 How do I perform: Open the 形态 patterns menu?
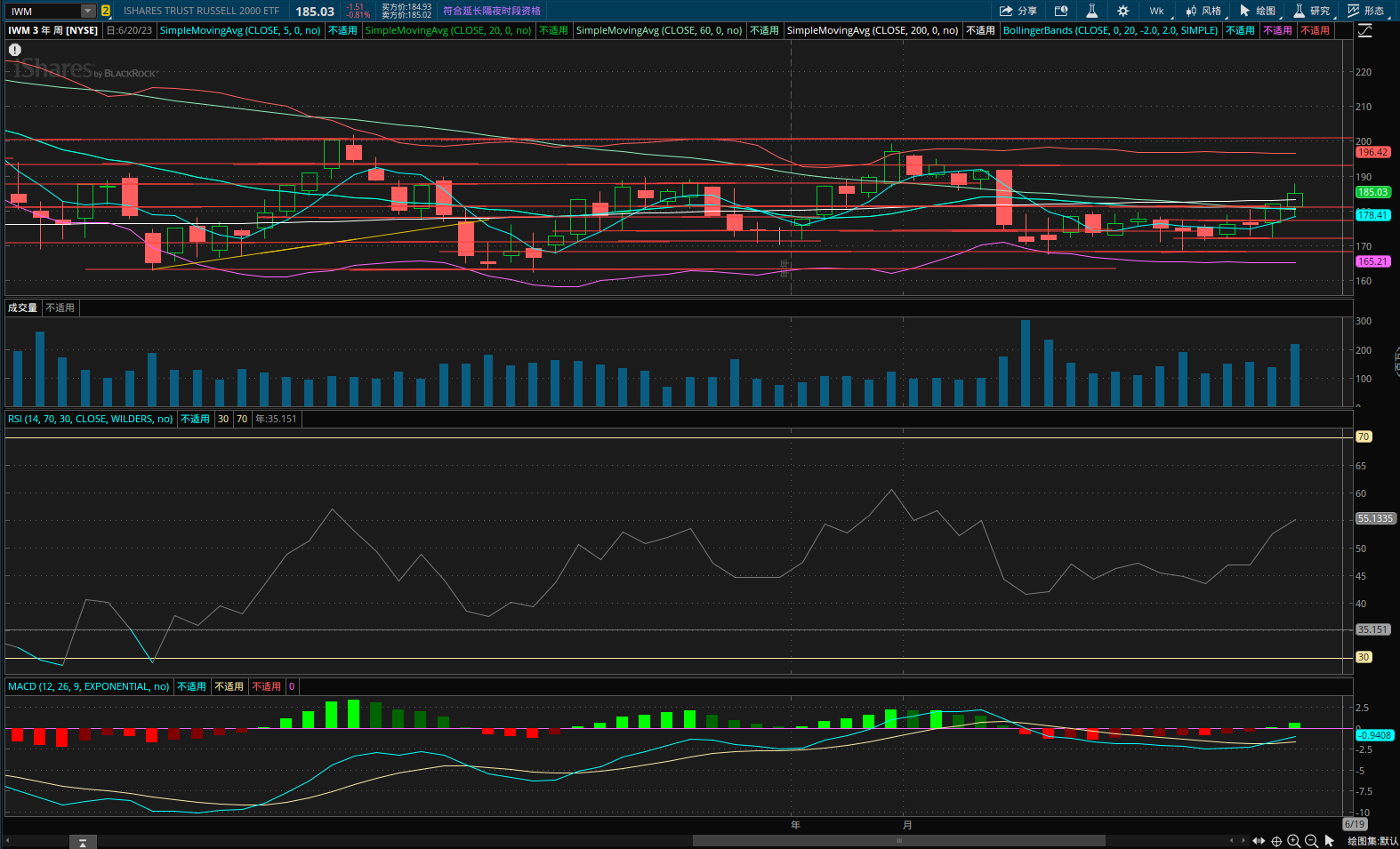(1366, 11)
